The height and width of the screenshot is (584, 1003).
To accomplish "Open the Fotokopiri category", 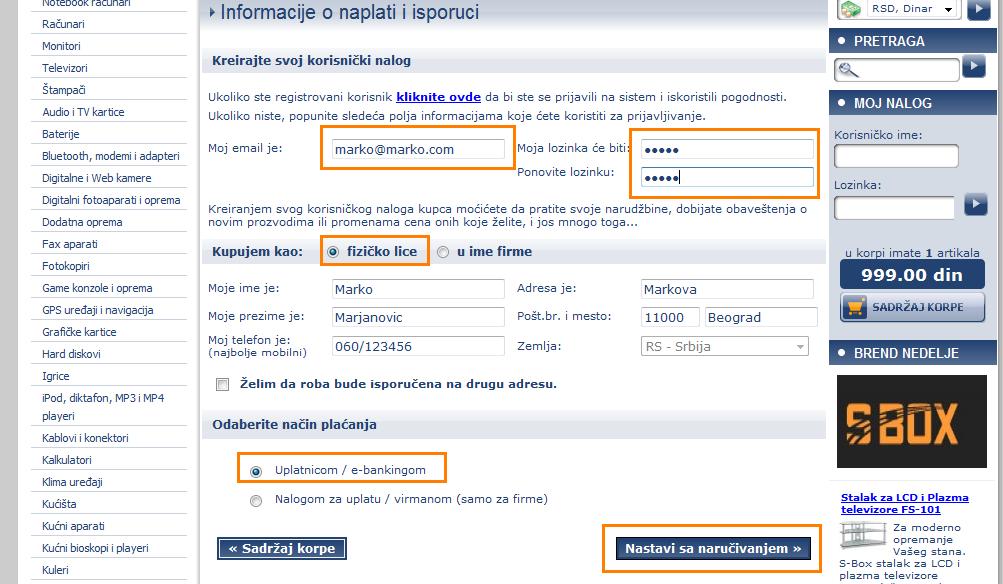I will pyautogui.click(x=66, y=266).
